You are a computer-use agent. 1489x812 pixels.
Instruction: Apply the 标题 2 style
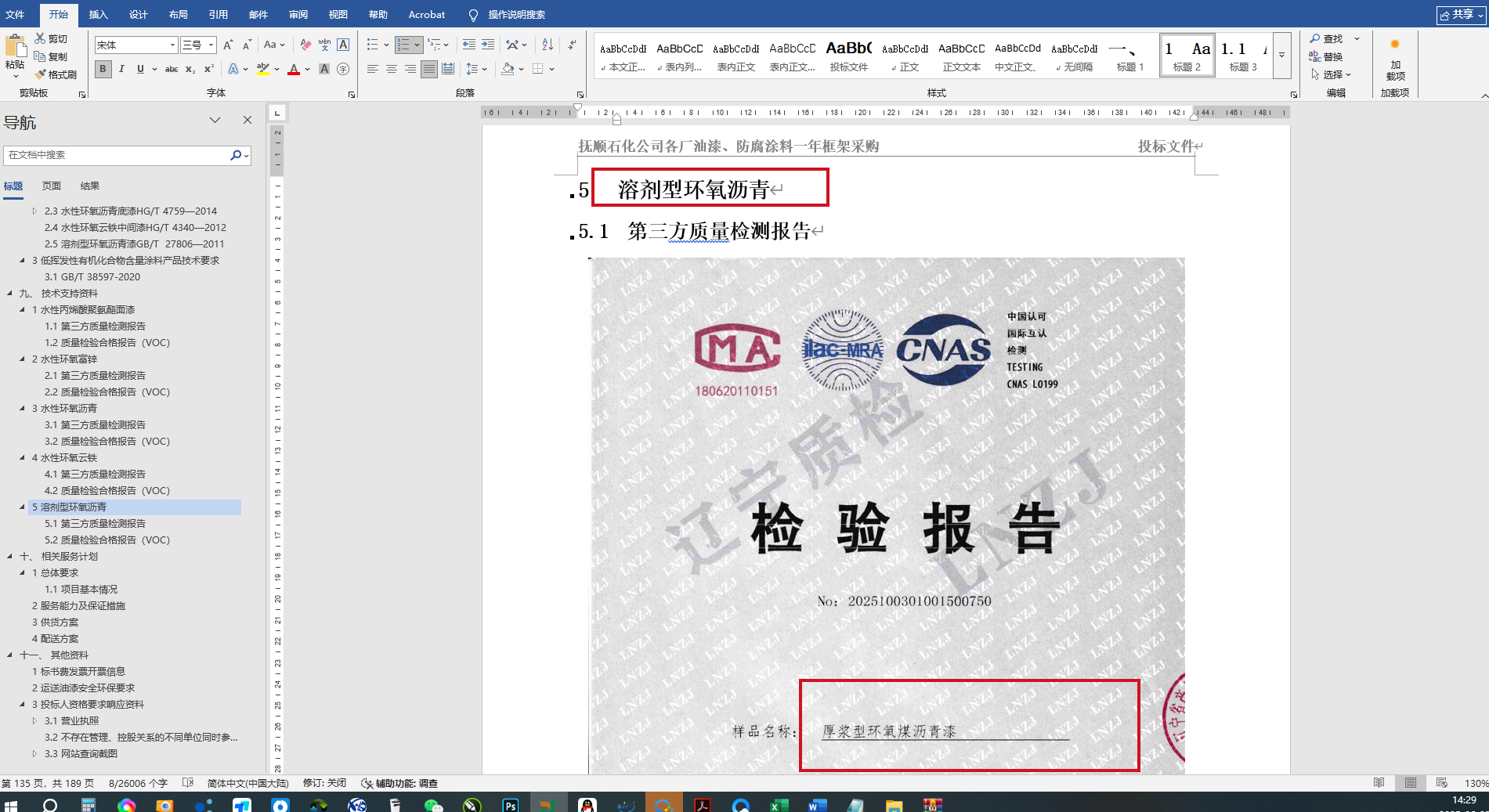[1187, 56]
